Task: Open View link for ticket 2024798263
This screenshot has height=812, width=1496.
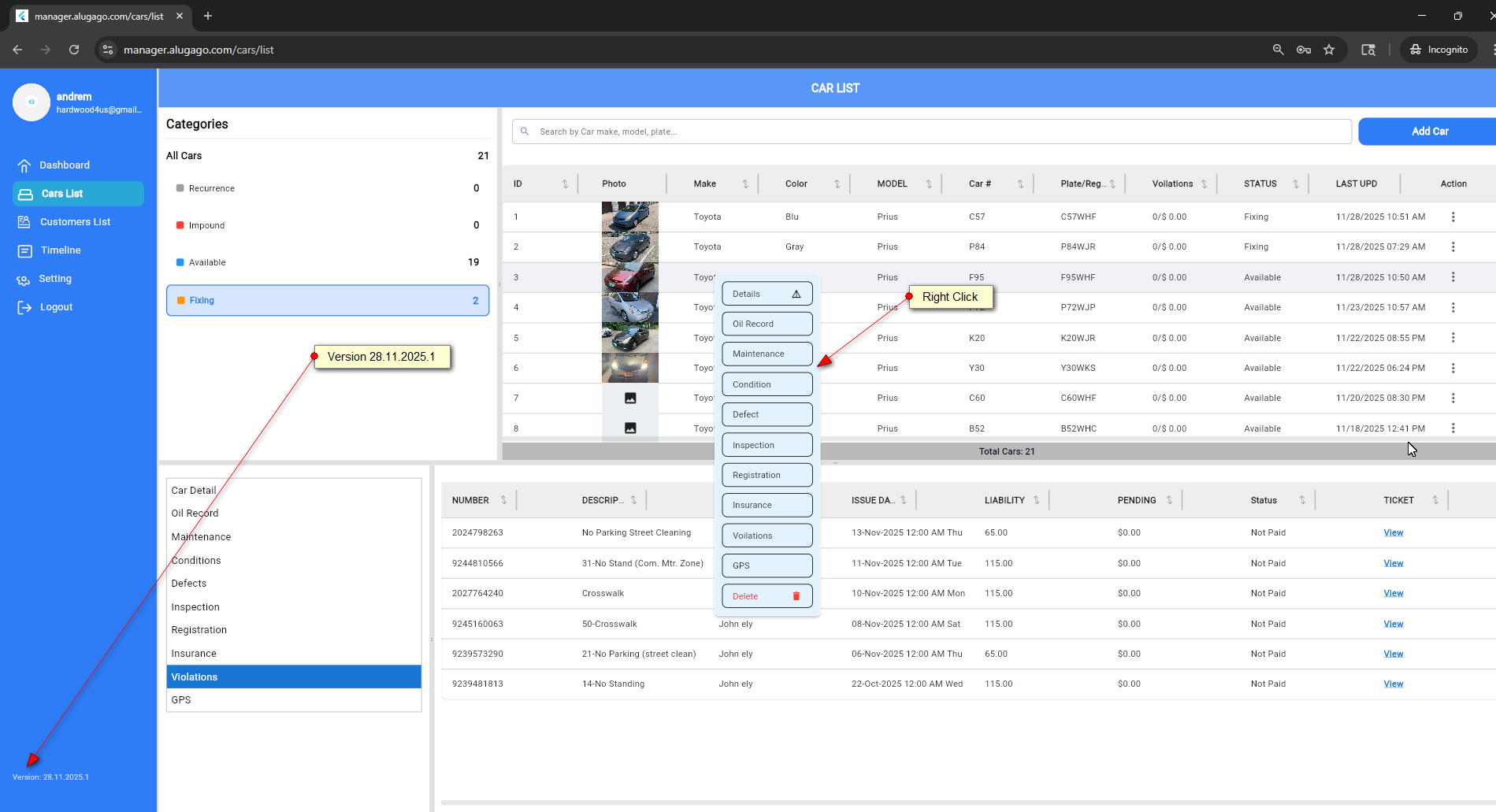Action: pyautogui.click(x=1393, y=533)
